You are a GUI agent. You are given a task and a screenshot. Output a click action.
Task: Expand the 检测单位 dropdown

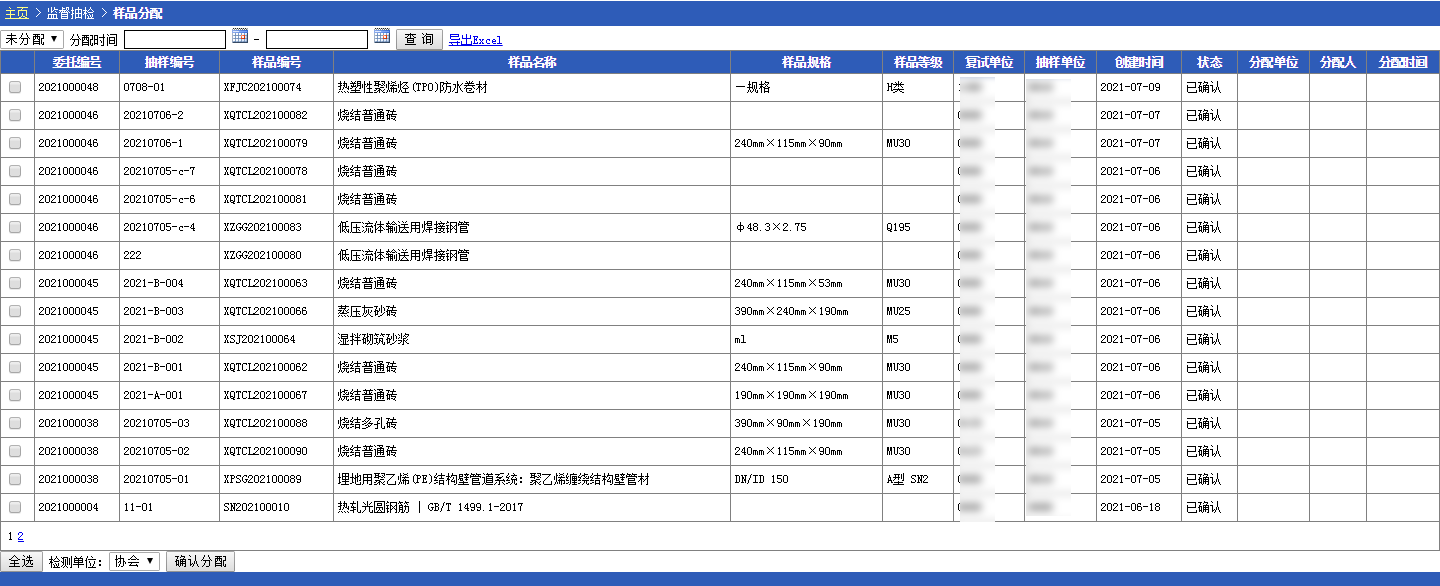click(134, 562)
